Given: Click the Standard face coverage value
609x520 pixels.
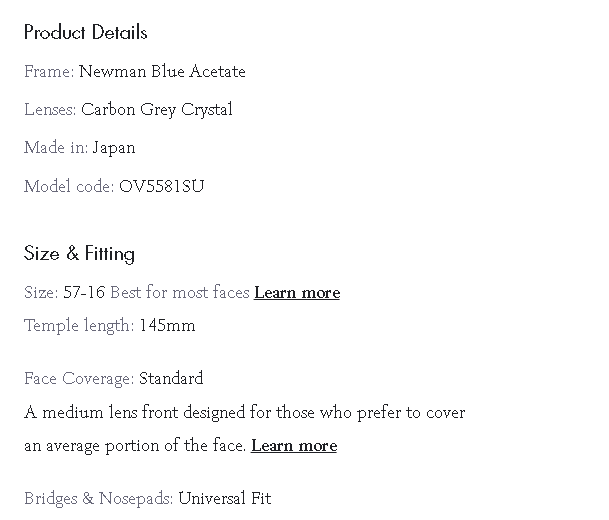Looking at the screenshot, I should [171, 379].
